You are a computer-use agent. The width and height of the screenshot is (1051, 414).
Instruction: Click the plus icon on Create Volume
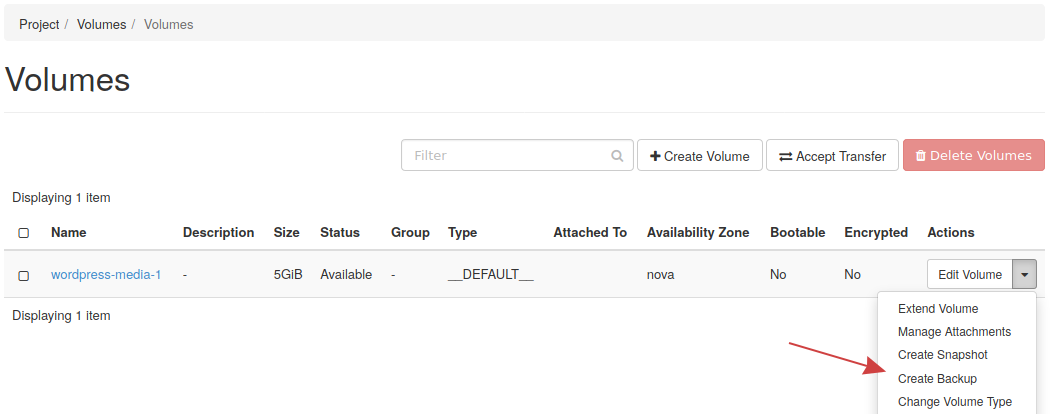pyautogui.click(x=655, y=156)
